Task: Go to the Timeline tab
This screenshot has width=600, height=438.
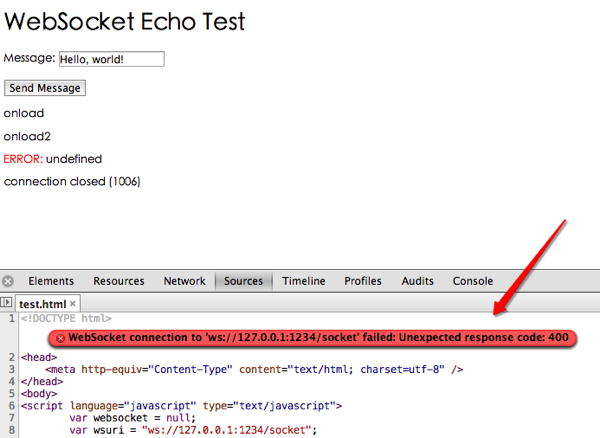Action: 304,281
